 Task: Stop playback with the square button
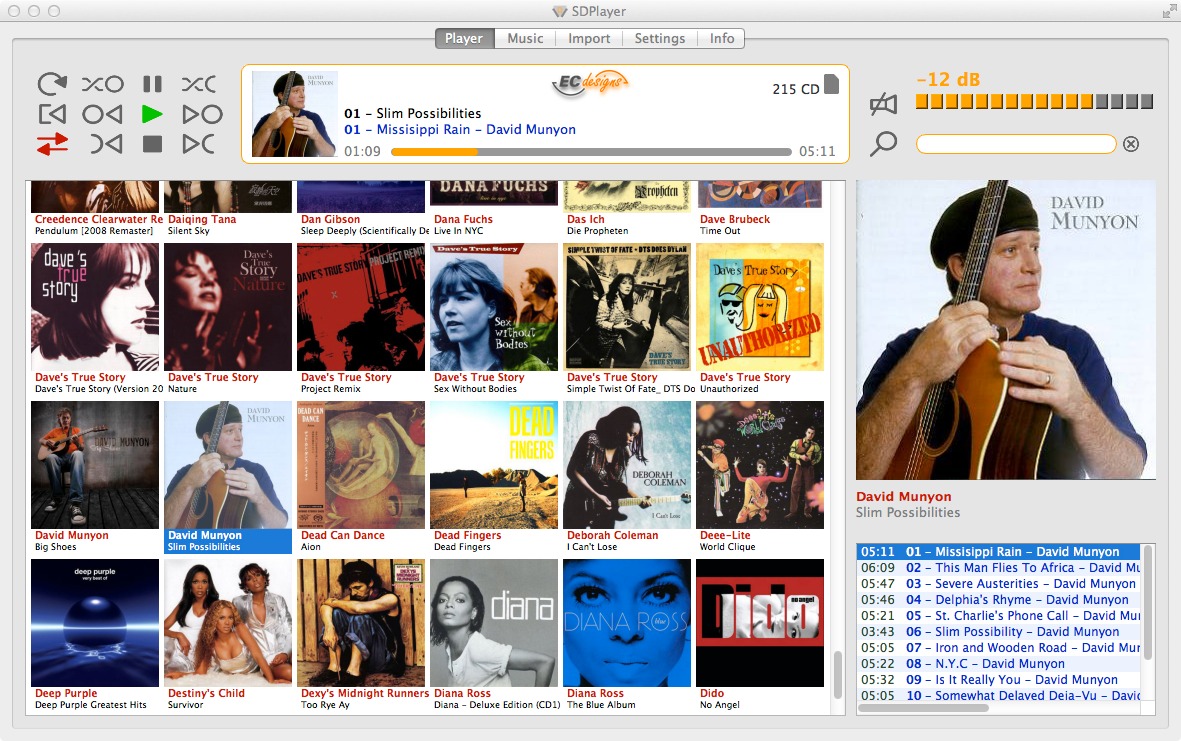click(152, 144)
